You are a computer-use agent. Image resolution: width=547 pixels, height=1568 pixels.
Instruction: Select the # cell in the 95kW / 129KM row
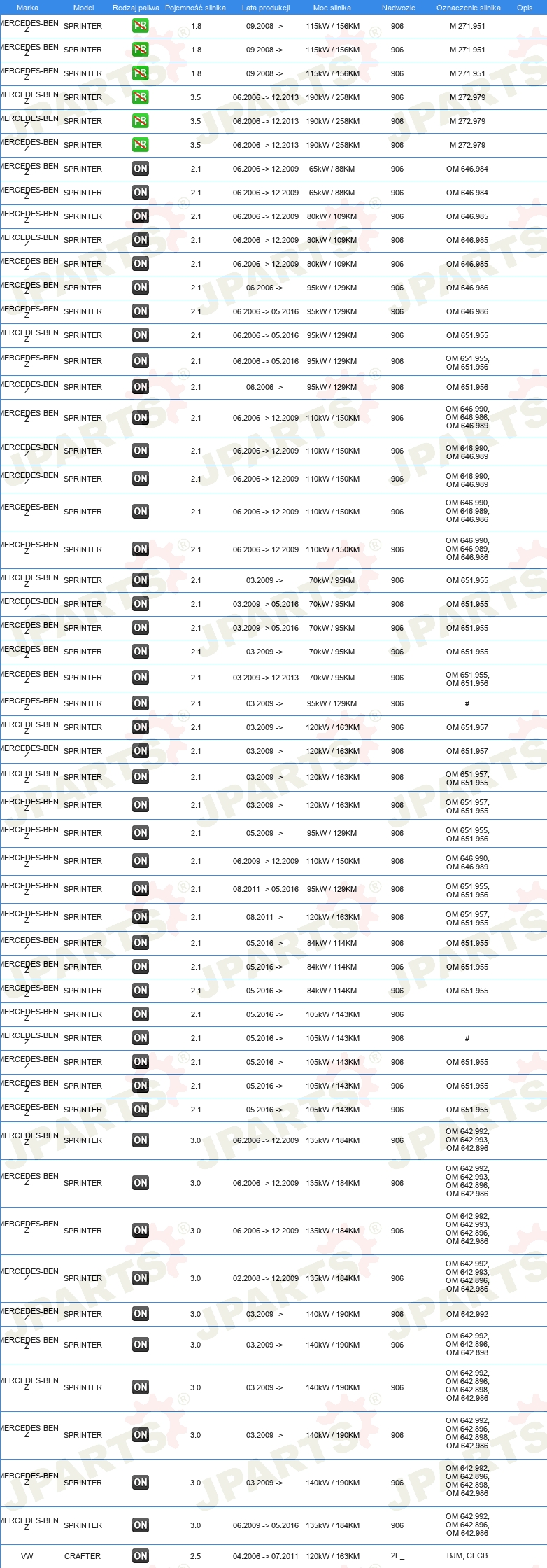[x=467, y=703]
